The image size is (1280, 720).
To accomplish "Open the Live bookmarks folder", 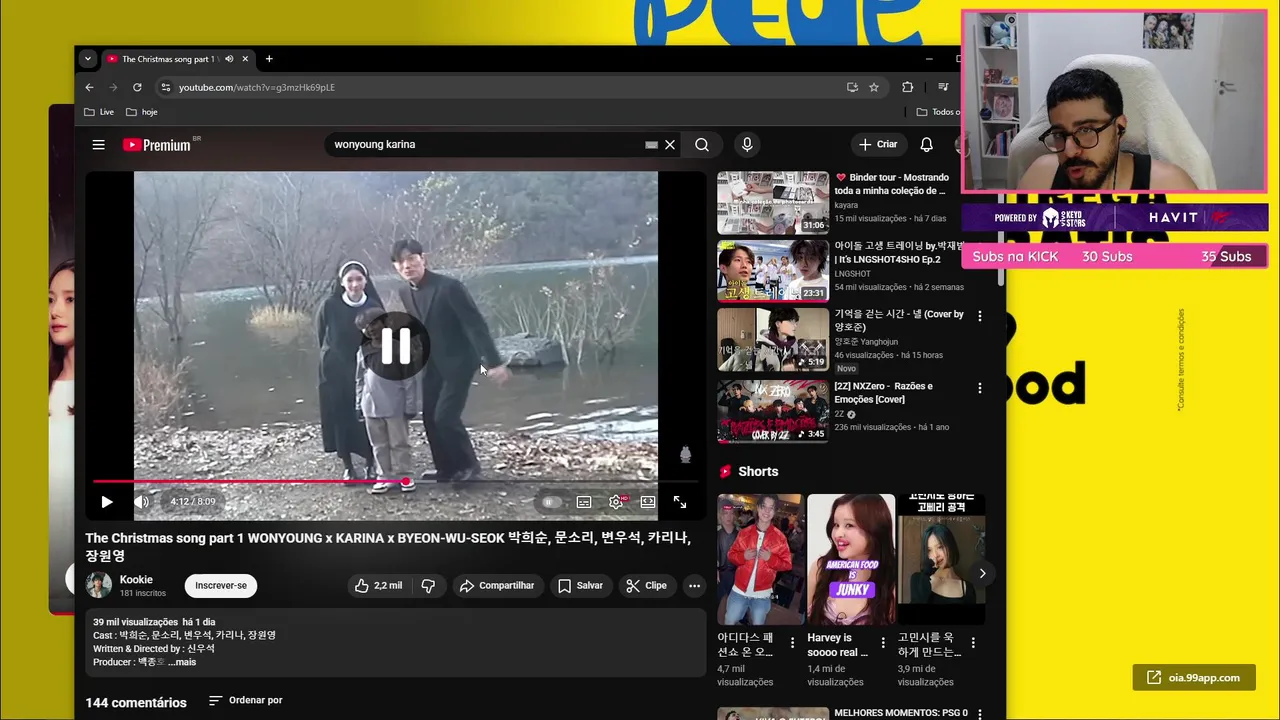I will pyautogui.click(x=99, y=112).
